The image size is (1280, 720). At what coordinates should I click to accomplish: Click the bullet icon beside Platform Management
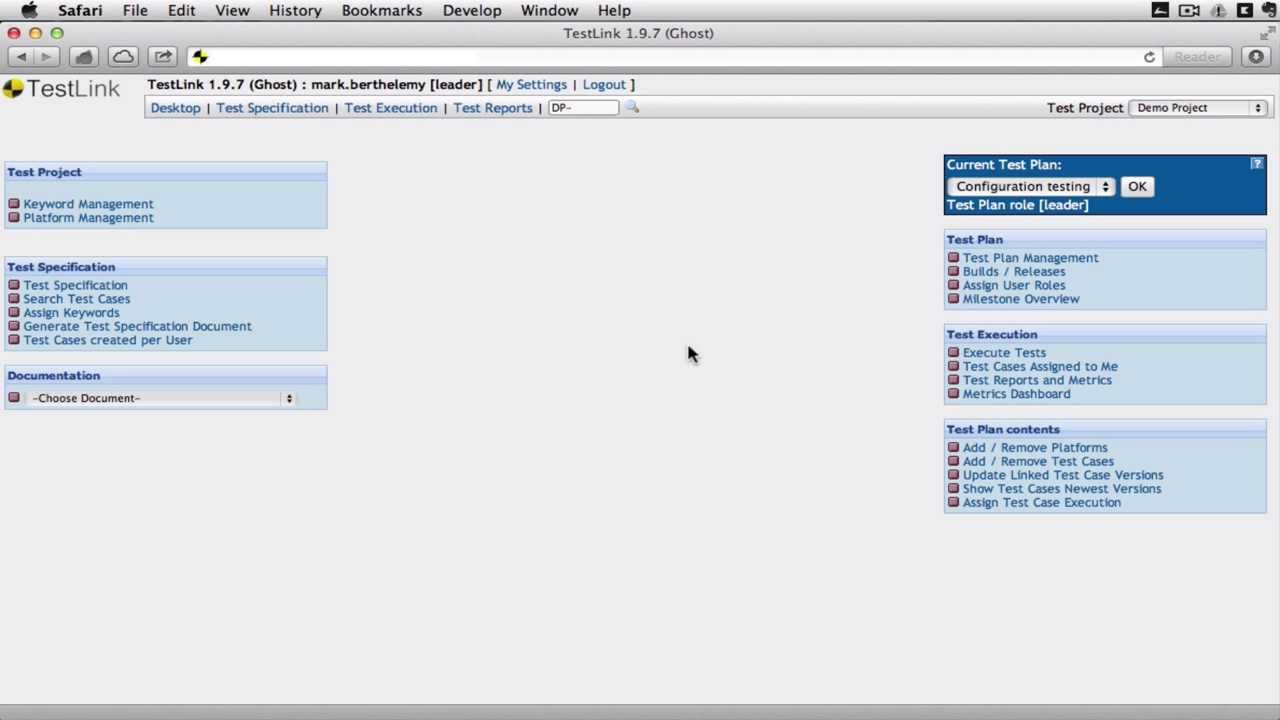click(x=14, y=218)
